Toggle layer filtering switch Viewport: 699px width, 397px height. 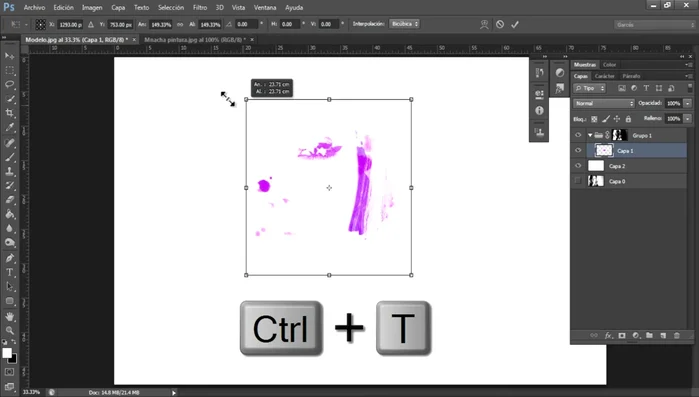[690, 88]
